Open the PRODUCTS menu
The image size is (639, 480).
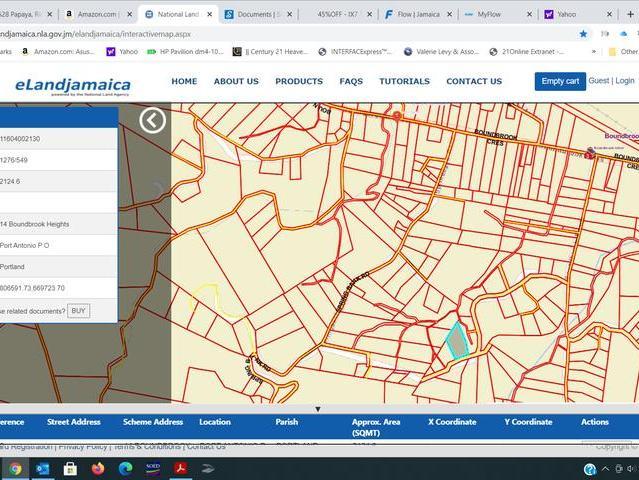(x=298, y=81)
